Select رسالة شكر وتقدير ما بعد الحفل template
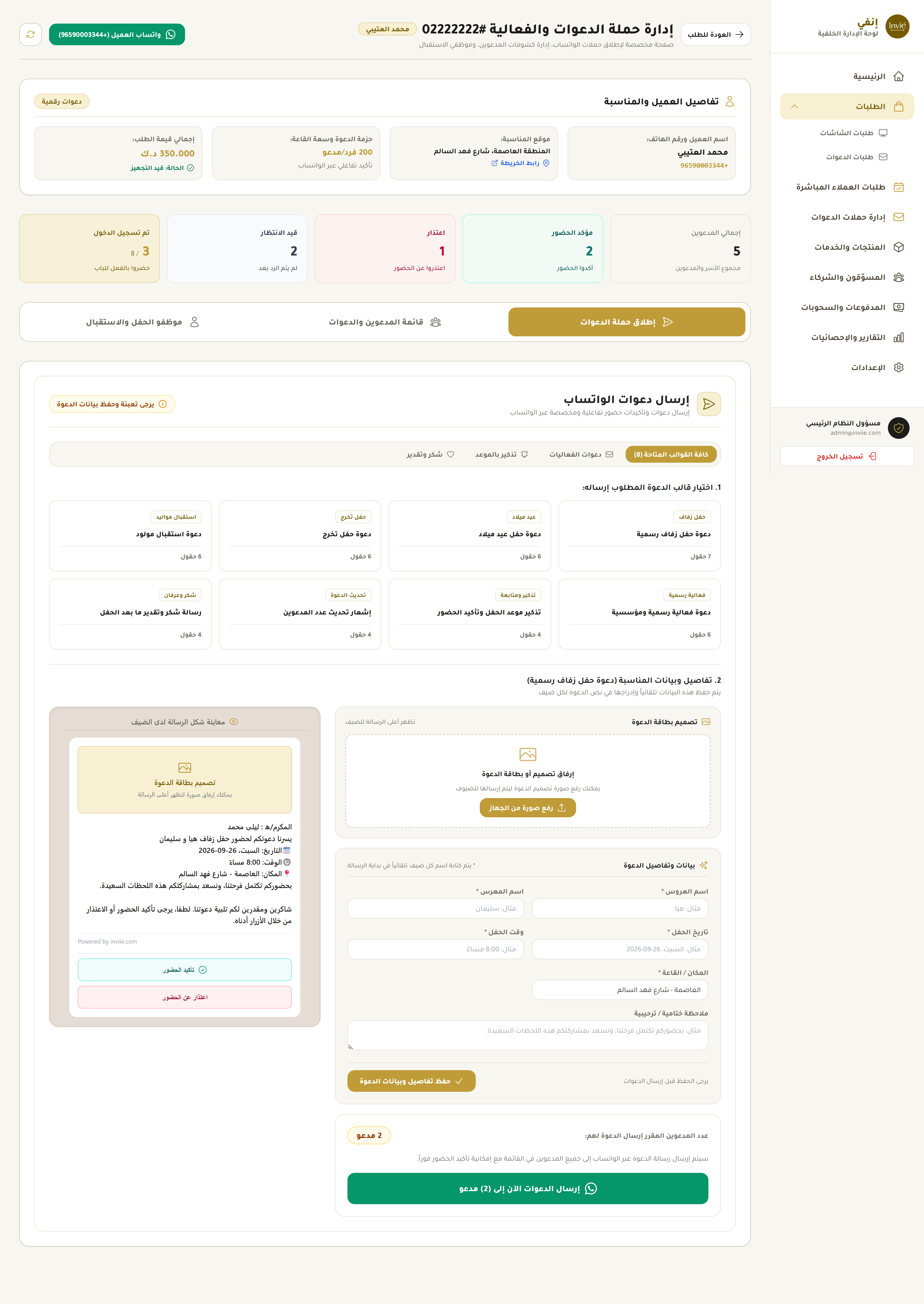The width and height of the screenshot is (924, 1304). (x=130, y=614)
